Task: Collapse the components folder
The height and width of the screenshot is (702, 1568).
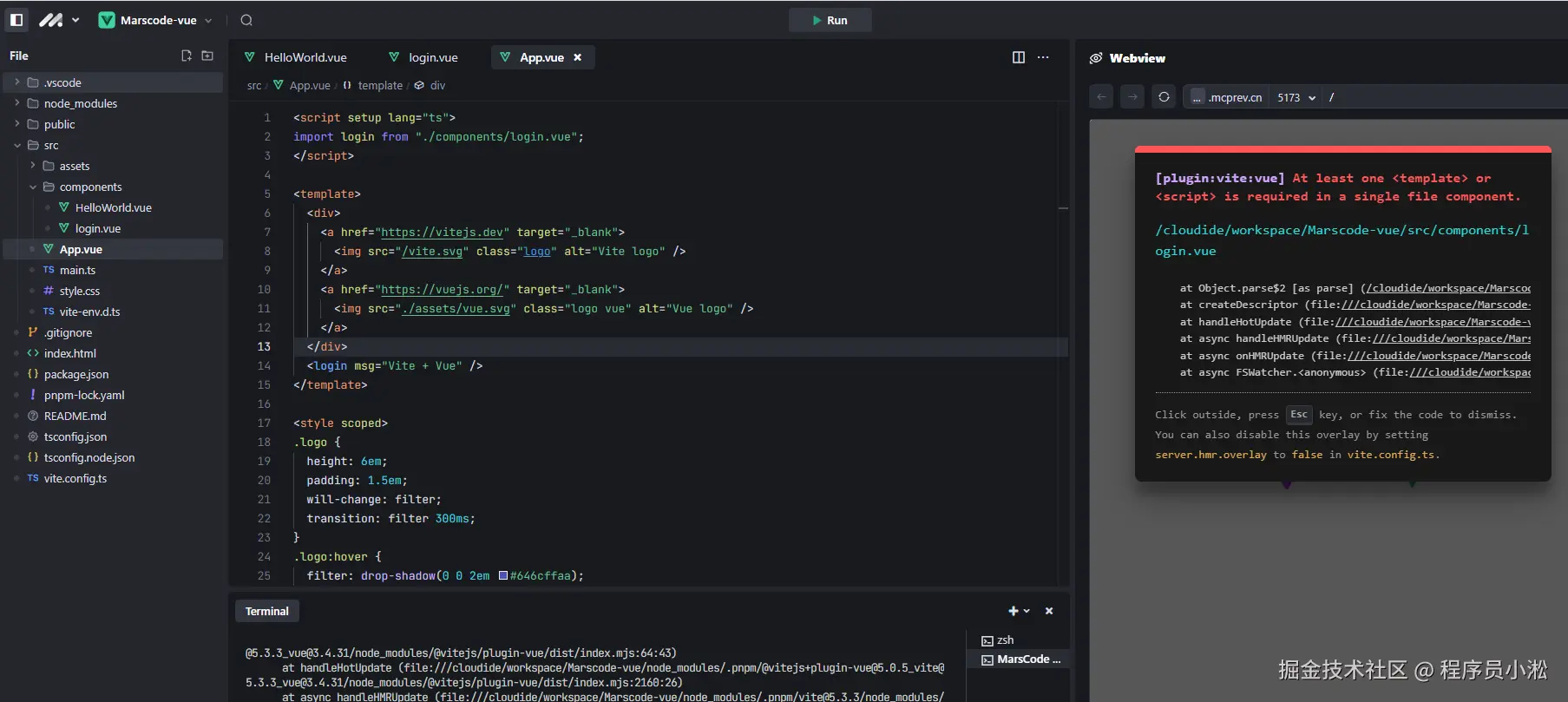Action: pyautogui.click(x=113, y=187)
